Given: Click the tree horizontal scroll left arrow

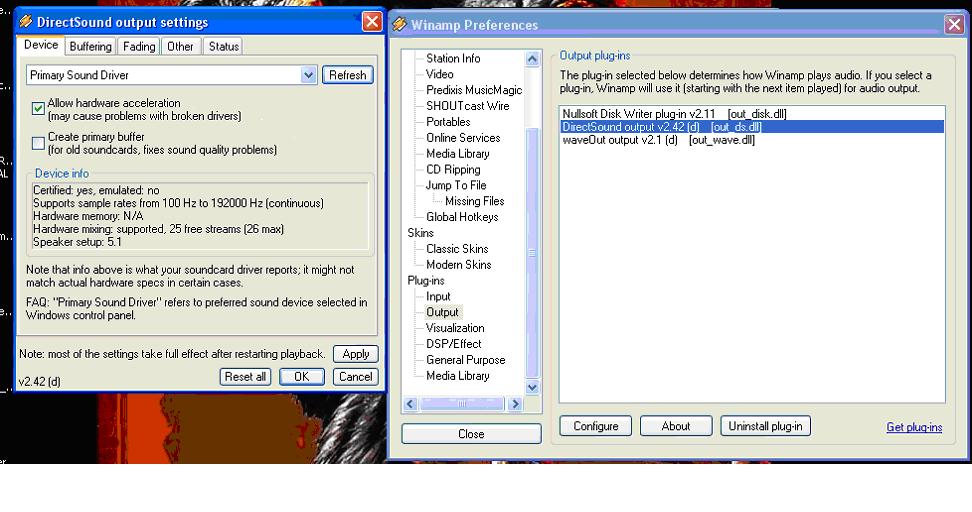Looking at the screenshot, I should (x=410, y=404).
